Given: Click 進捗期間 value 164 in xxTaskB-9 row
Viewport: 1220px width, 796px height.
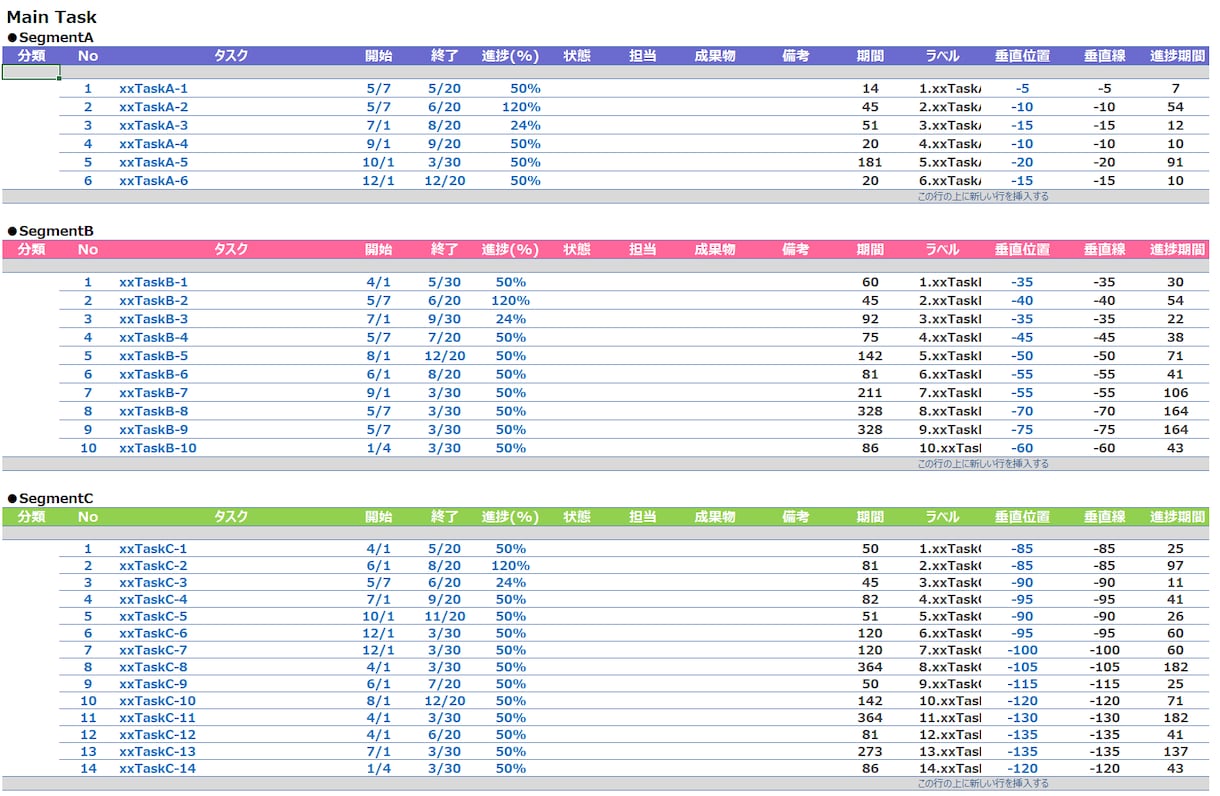Looking at the screenshot, I should tap(1175, 430).
